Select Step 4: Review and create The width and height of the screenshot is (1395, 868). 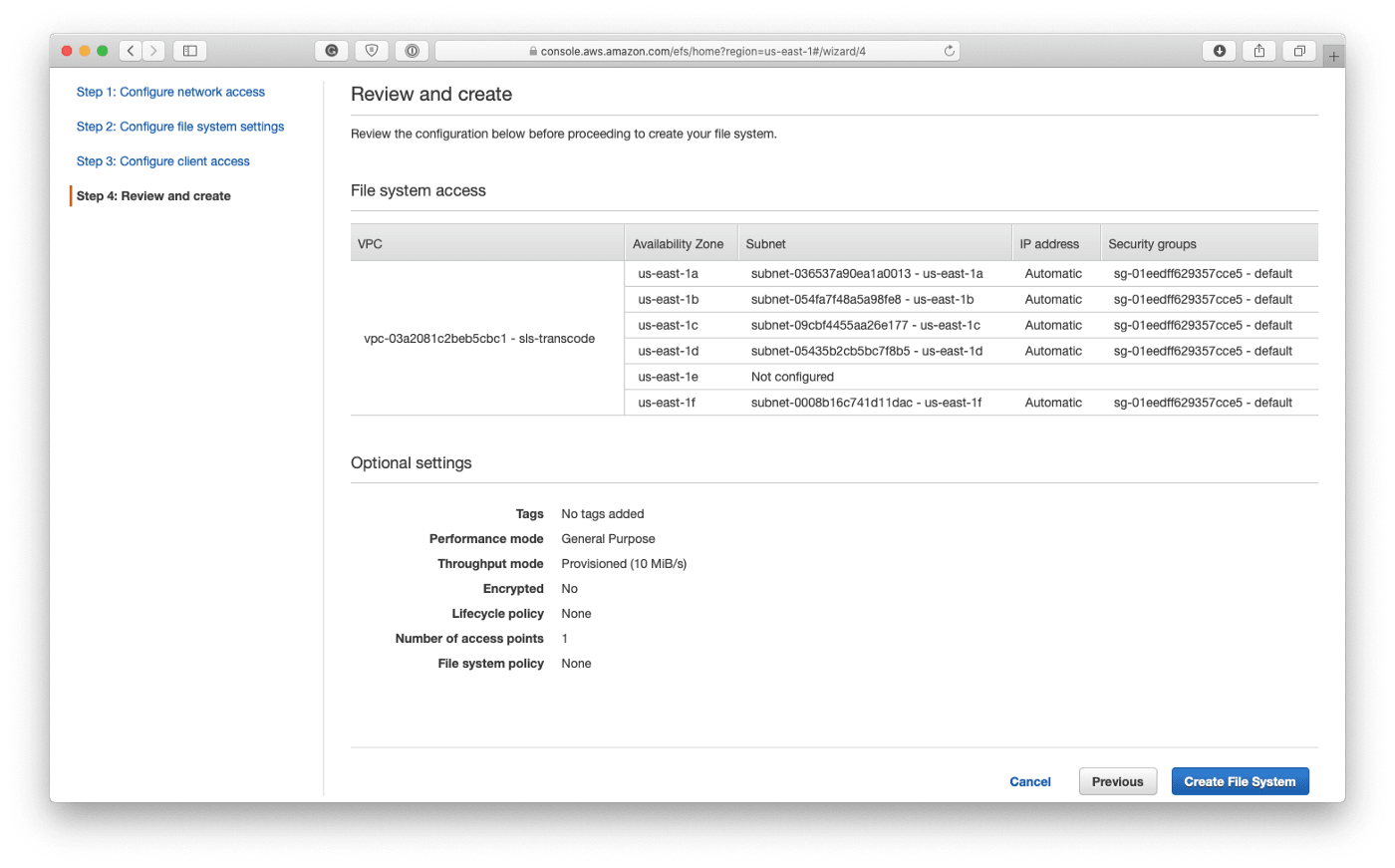click(x=153, y=196)
